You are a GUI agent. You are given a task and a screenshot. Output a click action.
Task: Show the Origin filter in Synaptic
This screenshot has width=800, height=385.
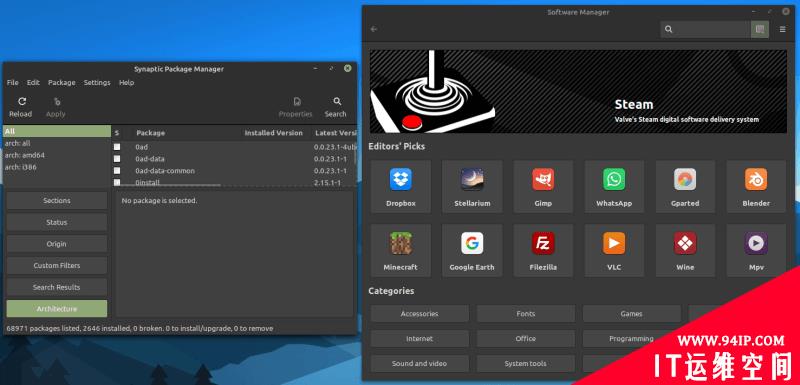coord(57,244)
